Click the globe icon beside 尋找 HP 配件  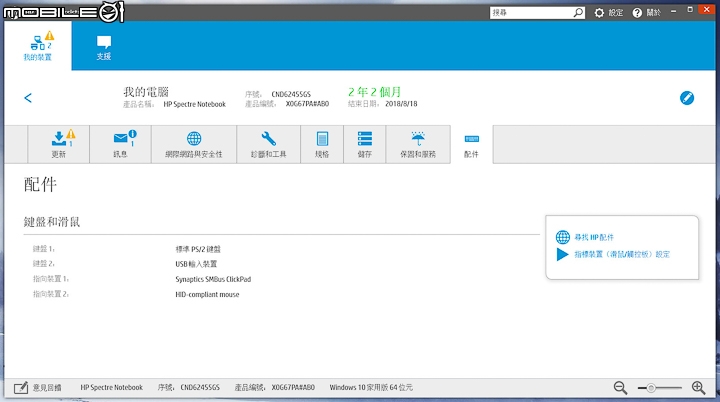(x=562, y=237)
